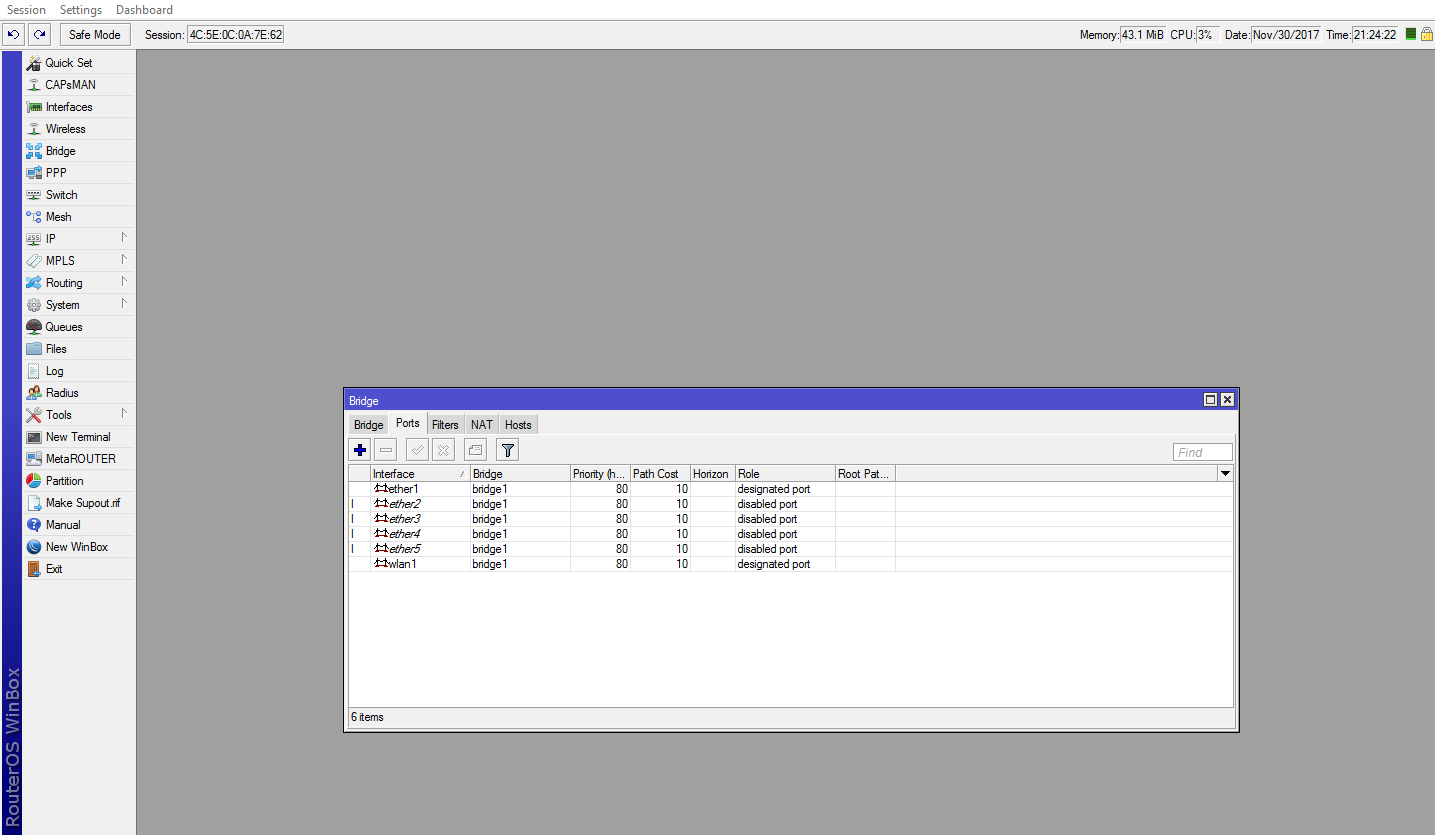The image size is (1435, 835).
Task: Remove selected port with minus button
Action: pyautogui.click(x=386, y=450)
